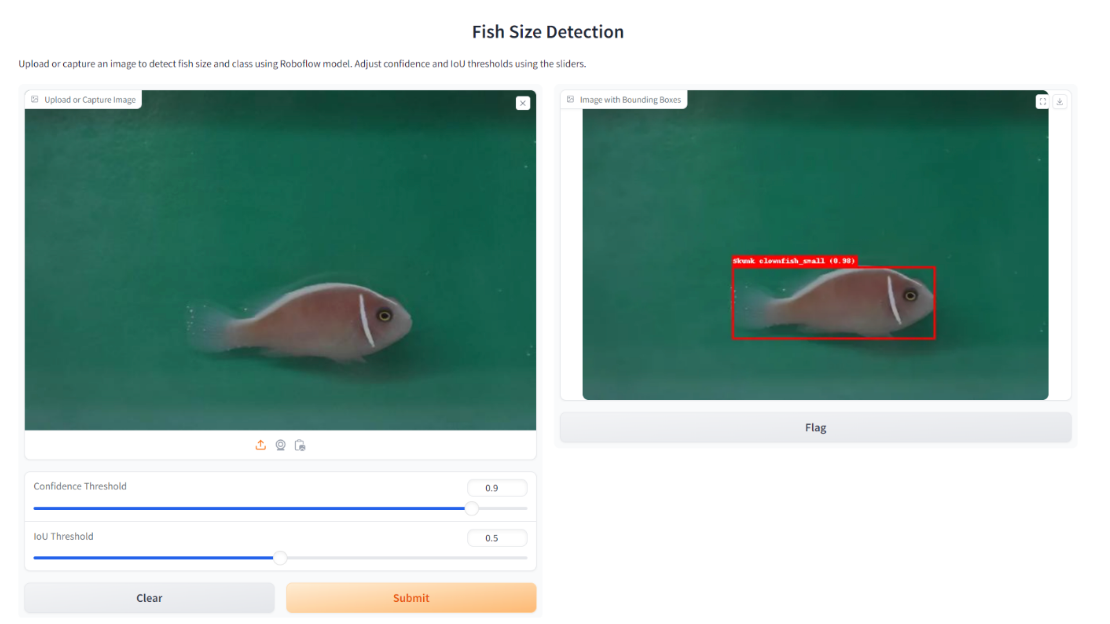Switch to webcam capture source

click(280, 445)
